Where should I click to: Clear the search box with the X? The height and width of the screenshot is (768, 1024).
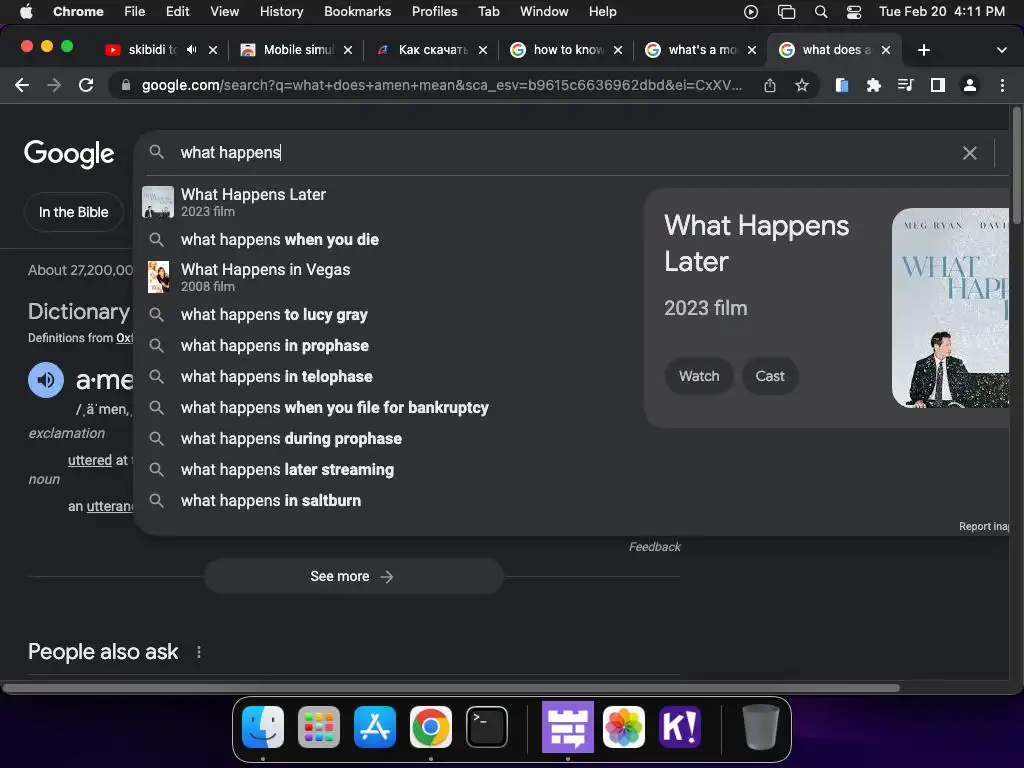(x=970, y=153)
